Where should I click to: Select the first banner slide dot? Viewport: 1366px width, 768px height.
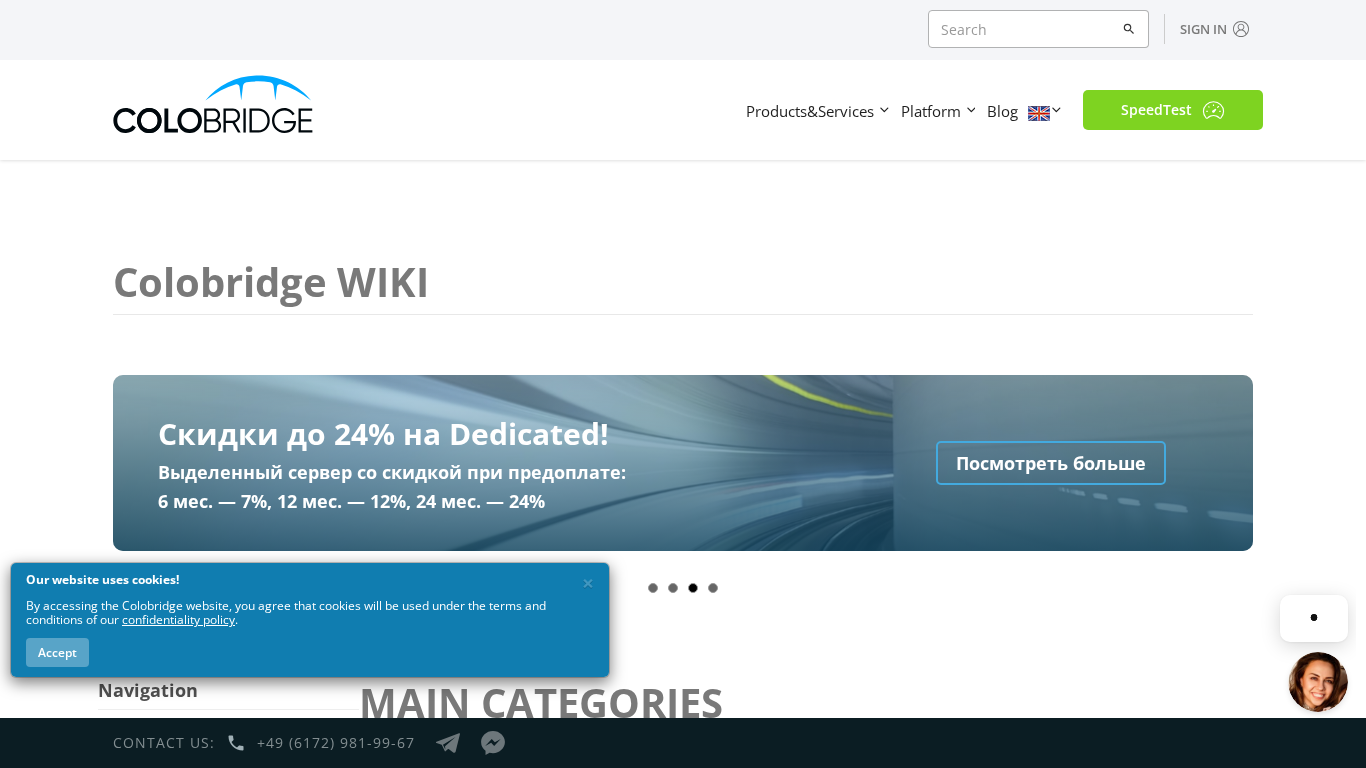tap(653, 588)
